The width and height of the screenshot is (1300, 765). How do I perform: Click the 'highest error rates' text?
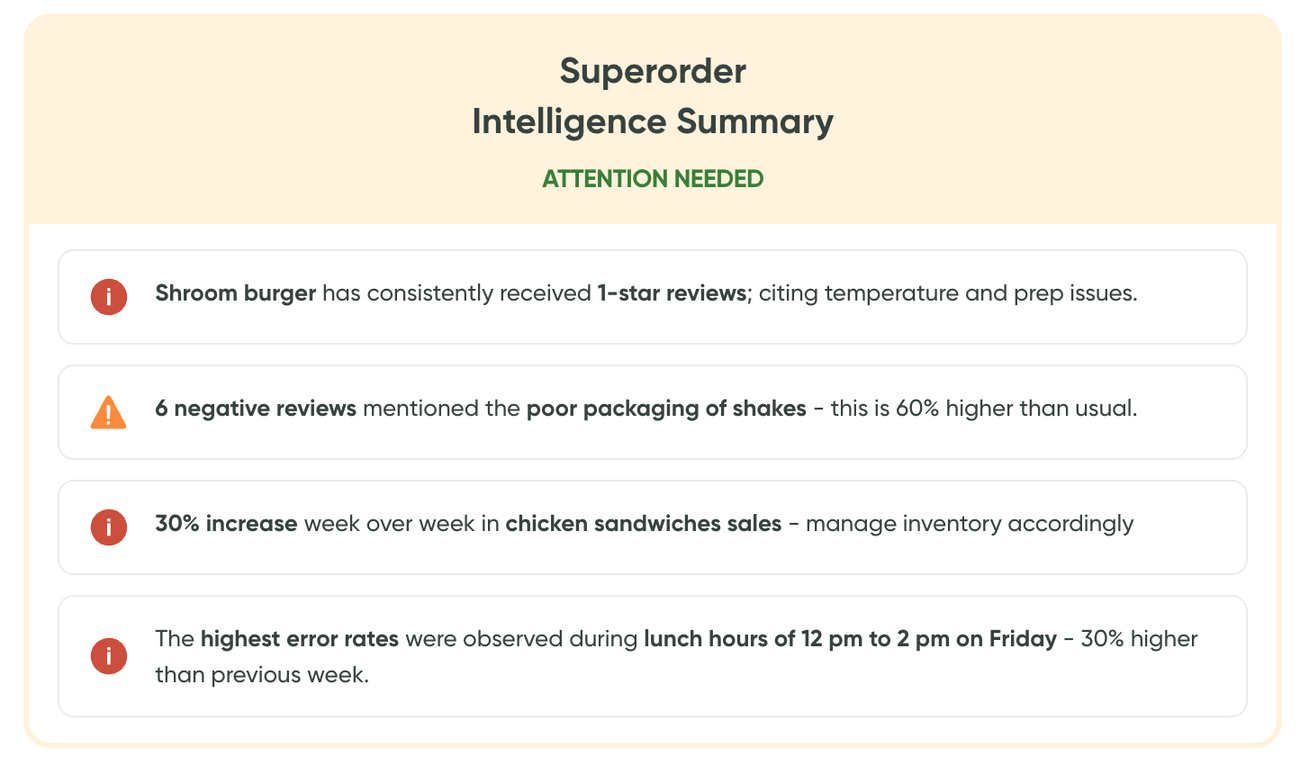pyautogui.click(x=299, y=639)
